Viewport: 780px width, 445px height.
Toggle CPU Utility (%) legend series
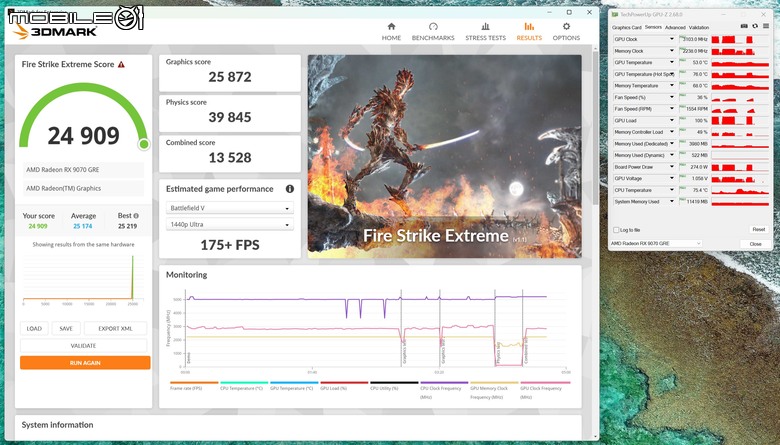click(x=393, y=386)
